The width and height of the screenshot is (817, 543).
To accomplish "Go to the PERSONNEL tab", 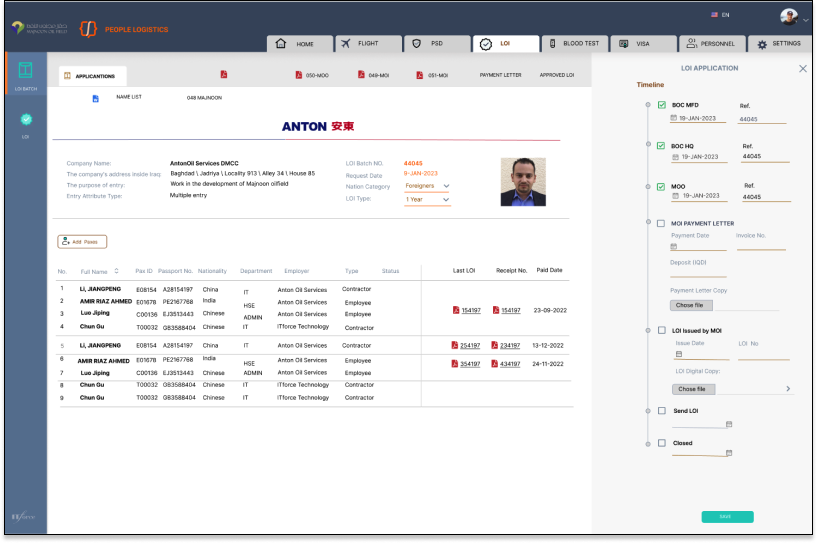I will point(712,44).
